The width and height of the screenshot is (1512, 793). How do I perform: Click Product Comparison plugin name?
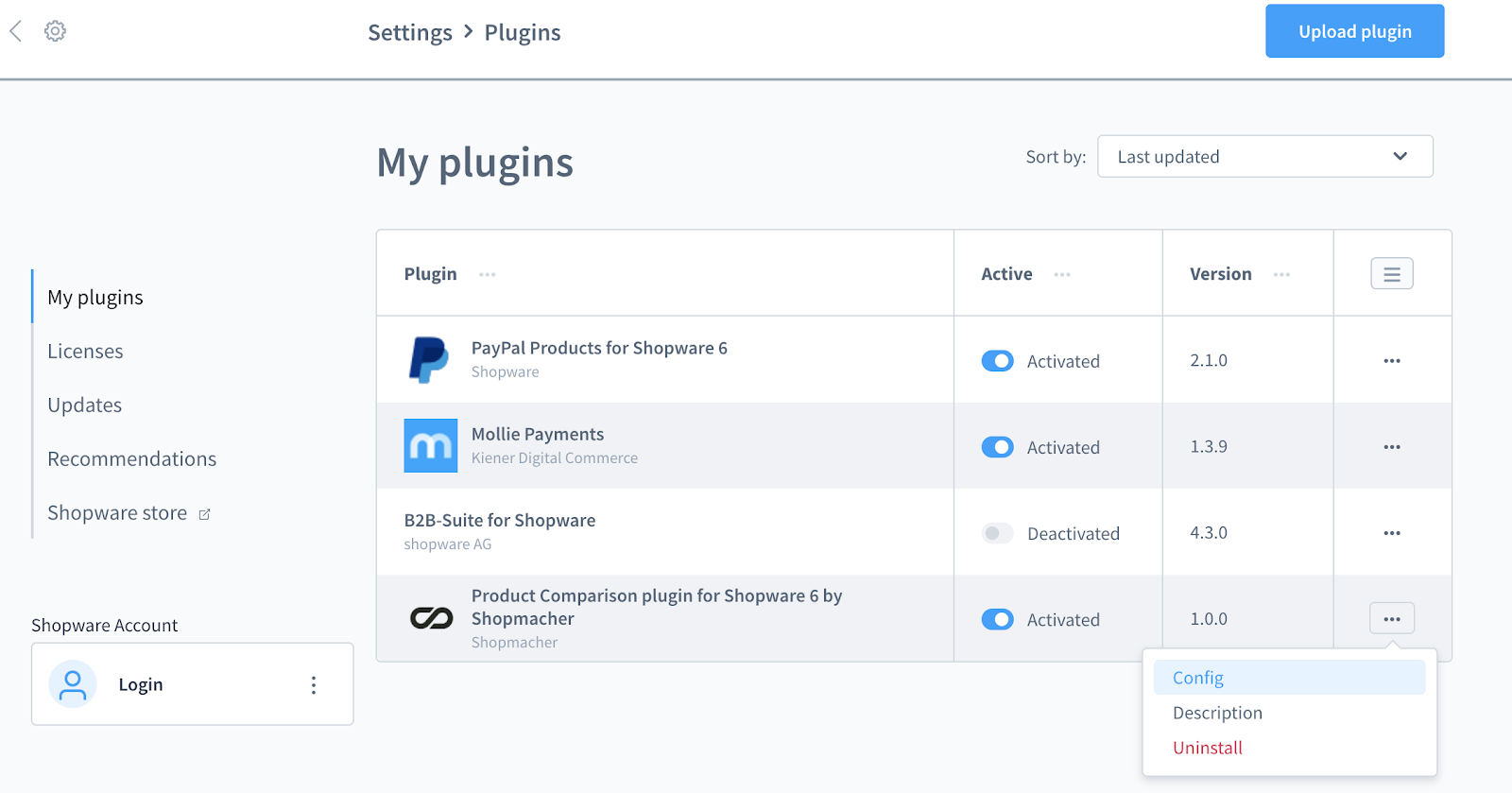(657, 607)
